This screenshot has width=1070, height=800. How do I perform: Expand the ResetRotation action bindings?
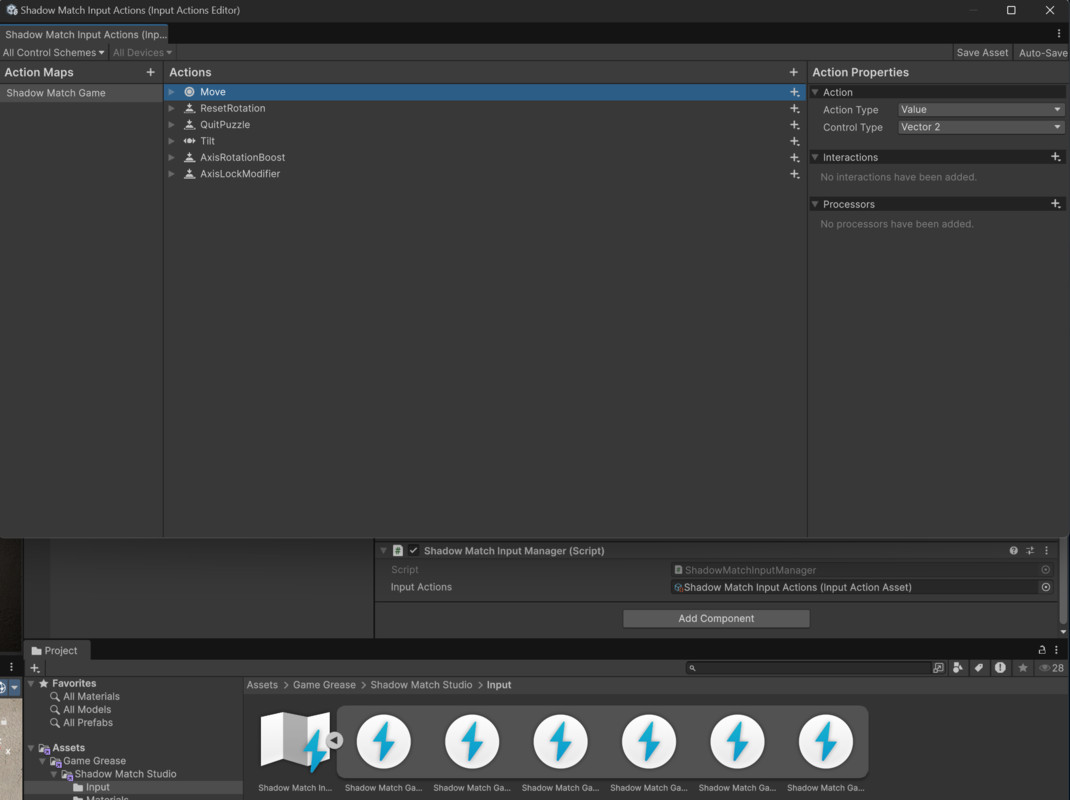(x=172, y=109)
